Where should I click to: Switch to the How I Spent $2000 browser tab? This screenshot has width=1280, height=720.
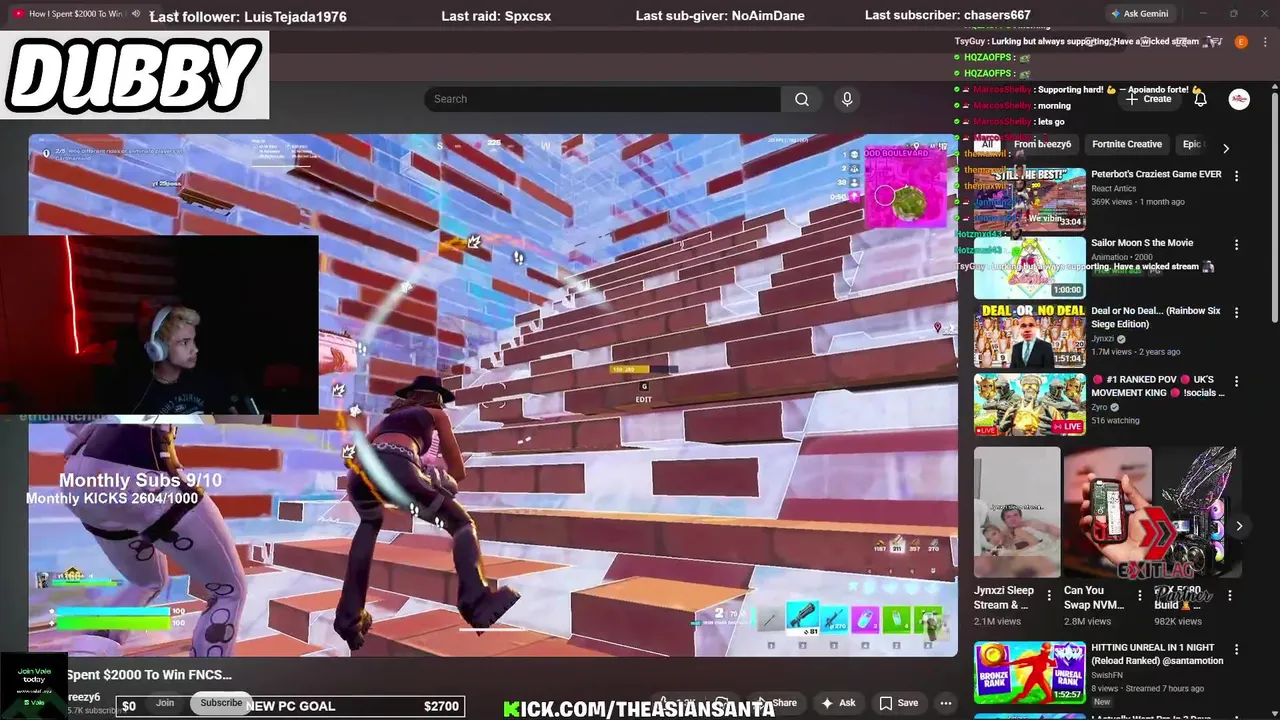click(x=76, y=14)
